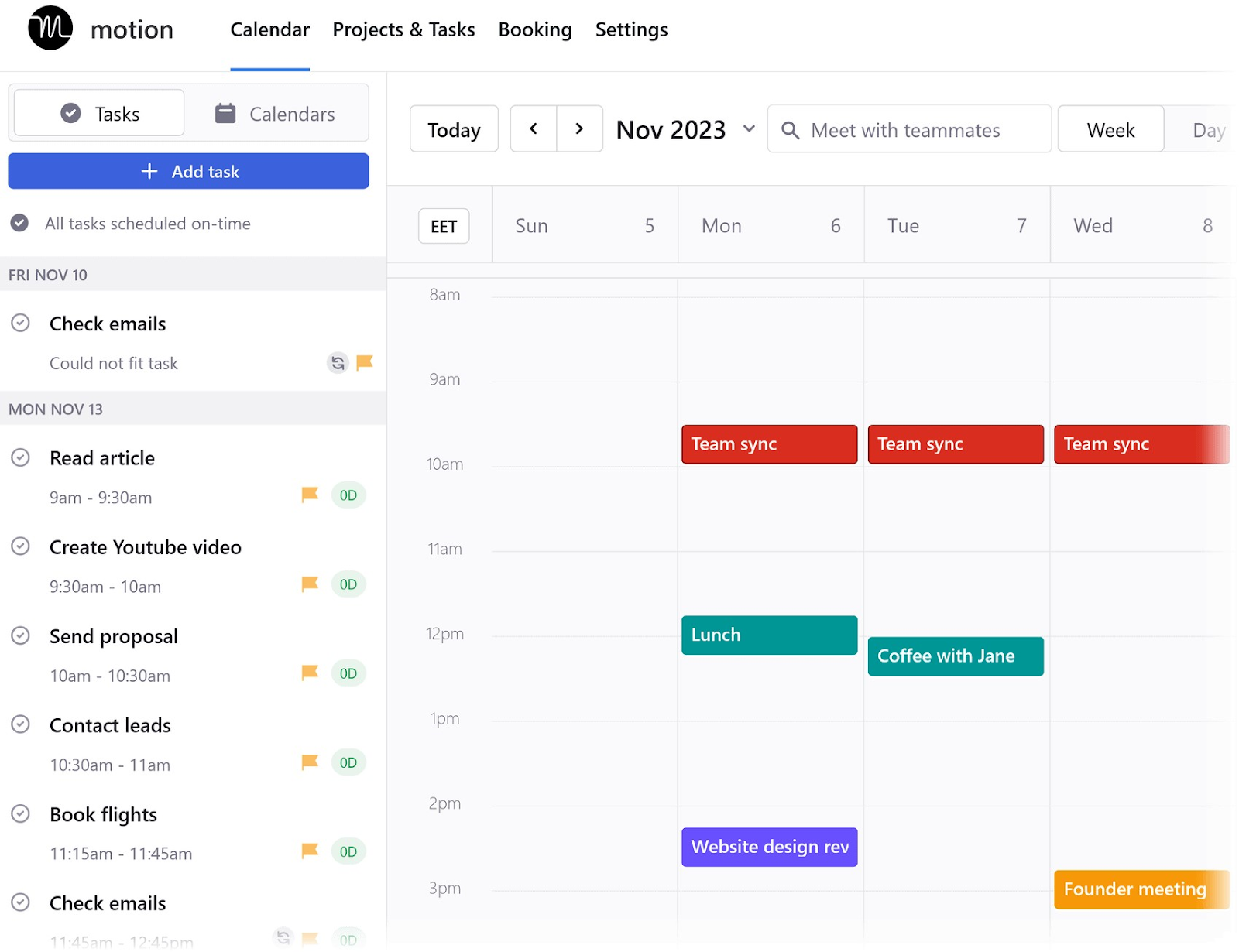This screenshot has width=1239, height=952.
Task: Click the recurring icon next to Check emails
Action: 338,362
